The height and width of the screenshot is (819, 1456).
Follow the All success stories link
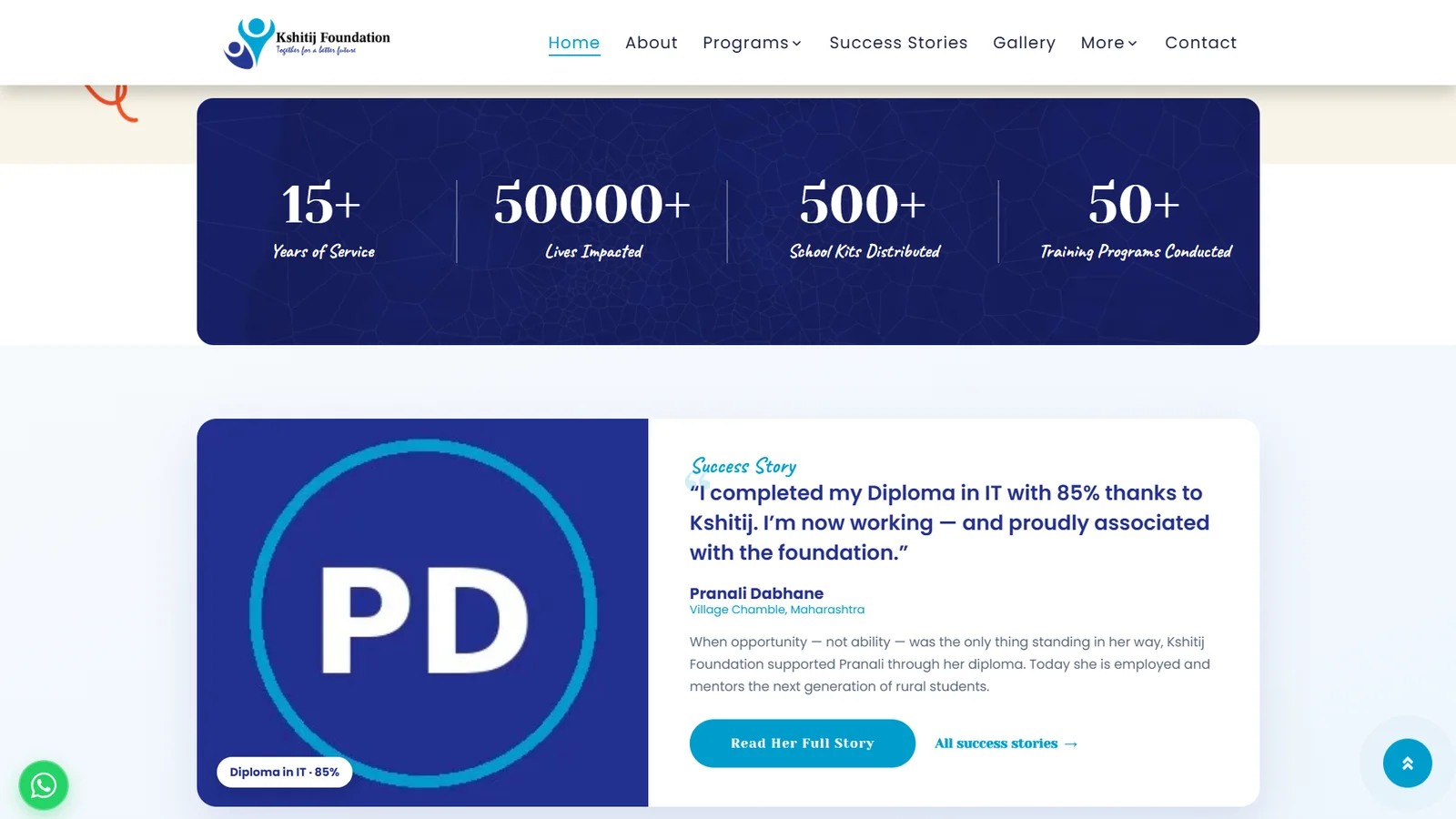(x=1006, y=743)
